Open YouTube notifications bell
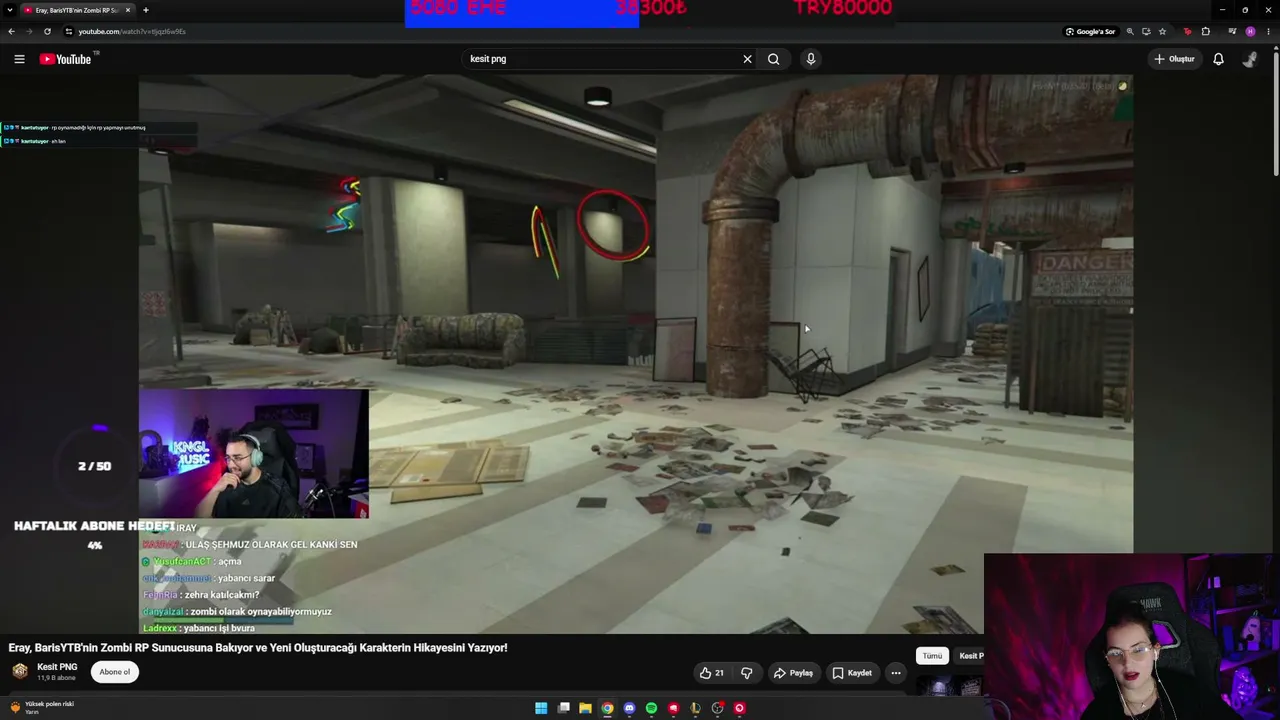Image resolution: width=1280 pixels, height=720 pixels. 1218,59
